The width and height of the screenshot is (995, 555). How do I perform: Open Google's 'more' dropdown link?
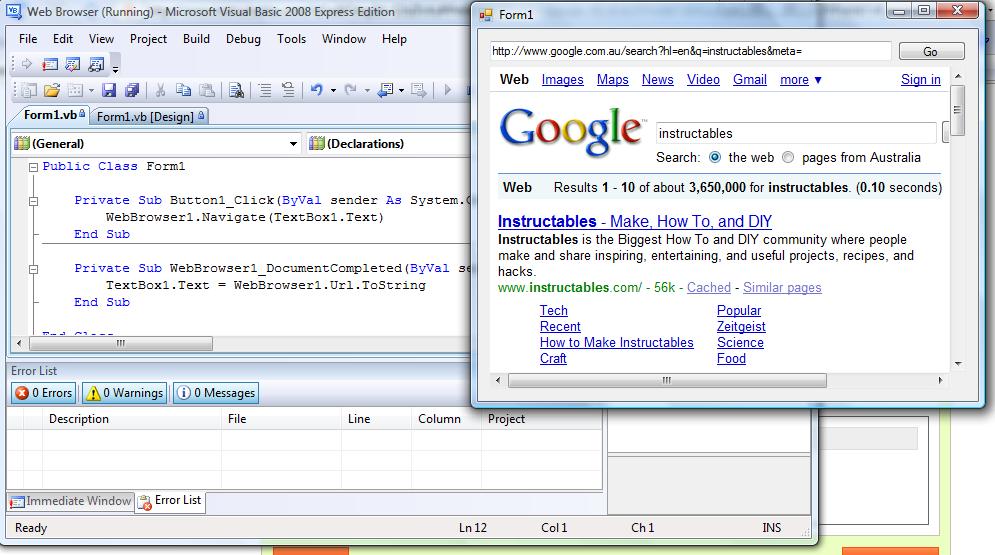pyautogui.click(x=800, y=80)
